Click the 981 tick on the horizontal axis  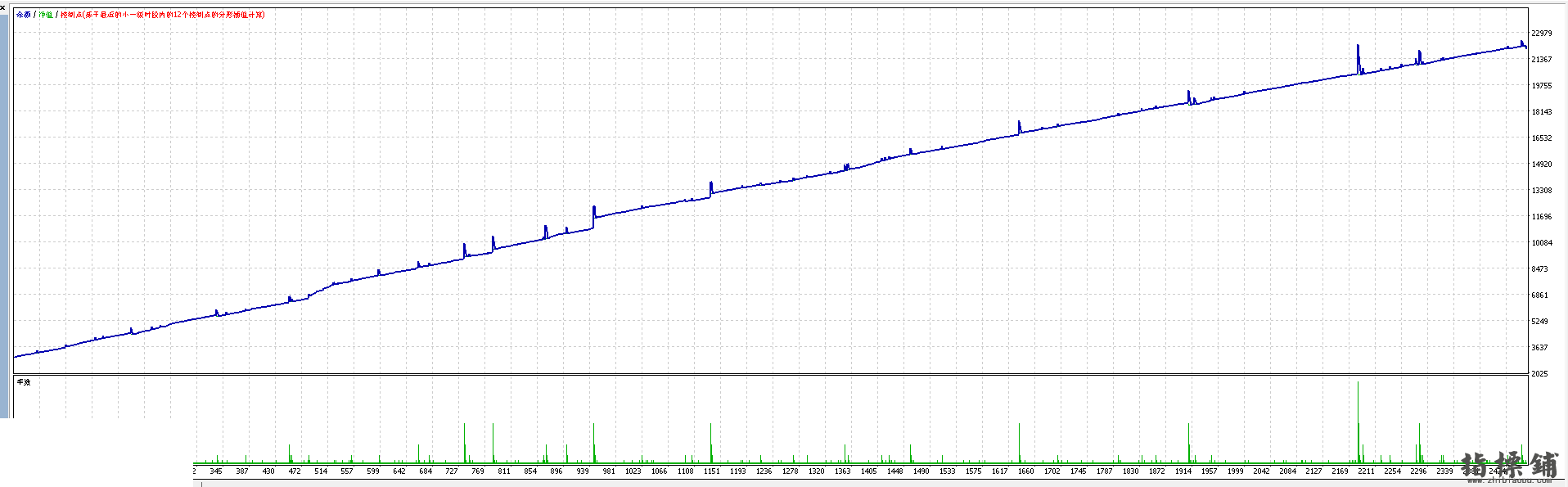tap(609, 471)
